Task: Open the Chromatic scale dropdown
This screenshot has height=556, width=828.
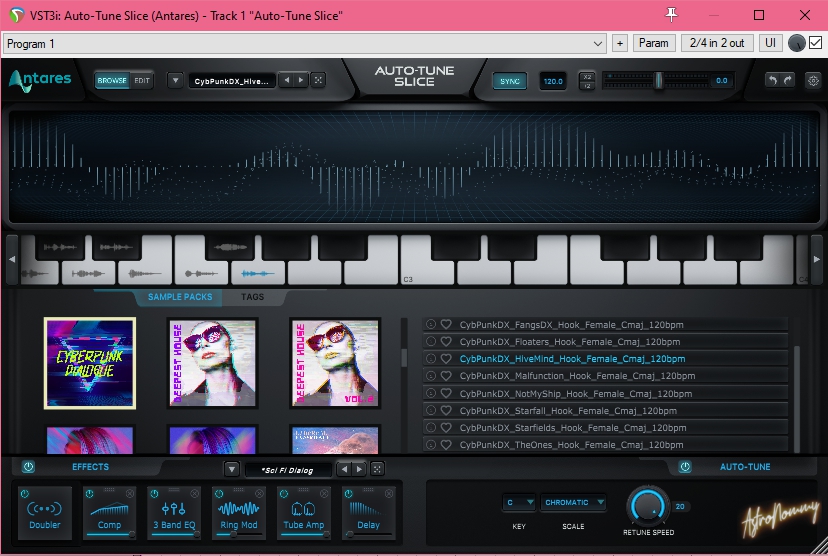Action: click(573, 502)
